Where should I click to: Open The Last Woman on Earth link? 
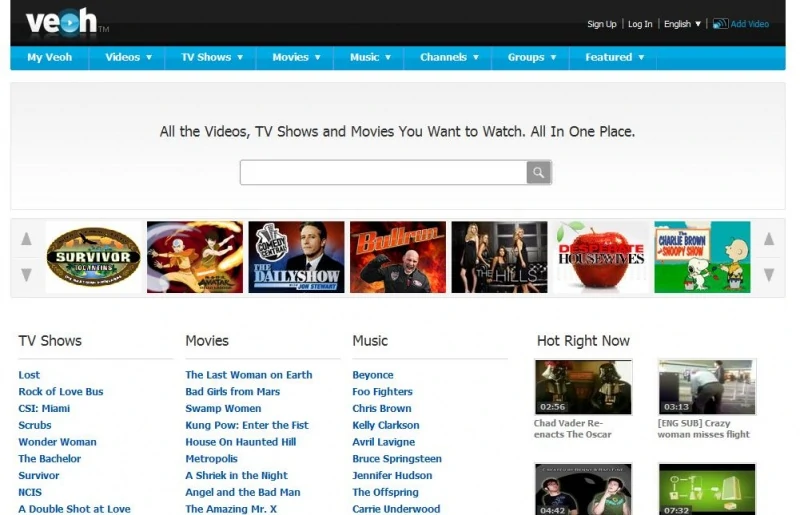[x=248, y=375]
